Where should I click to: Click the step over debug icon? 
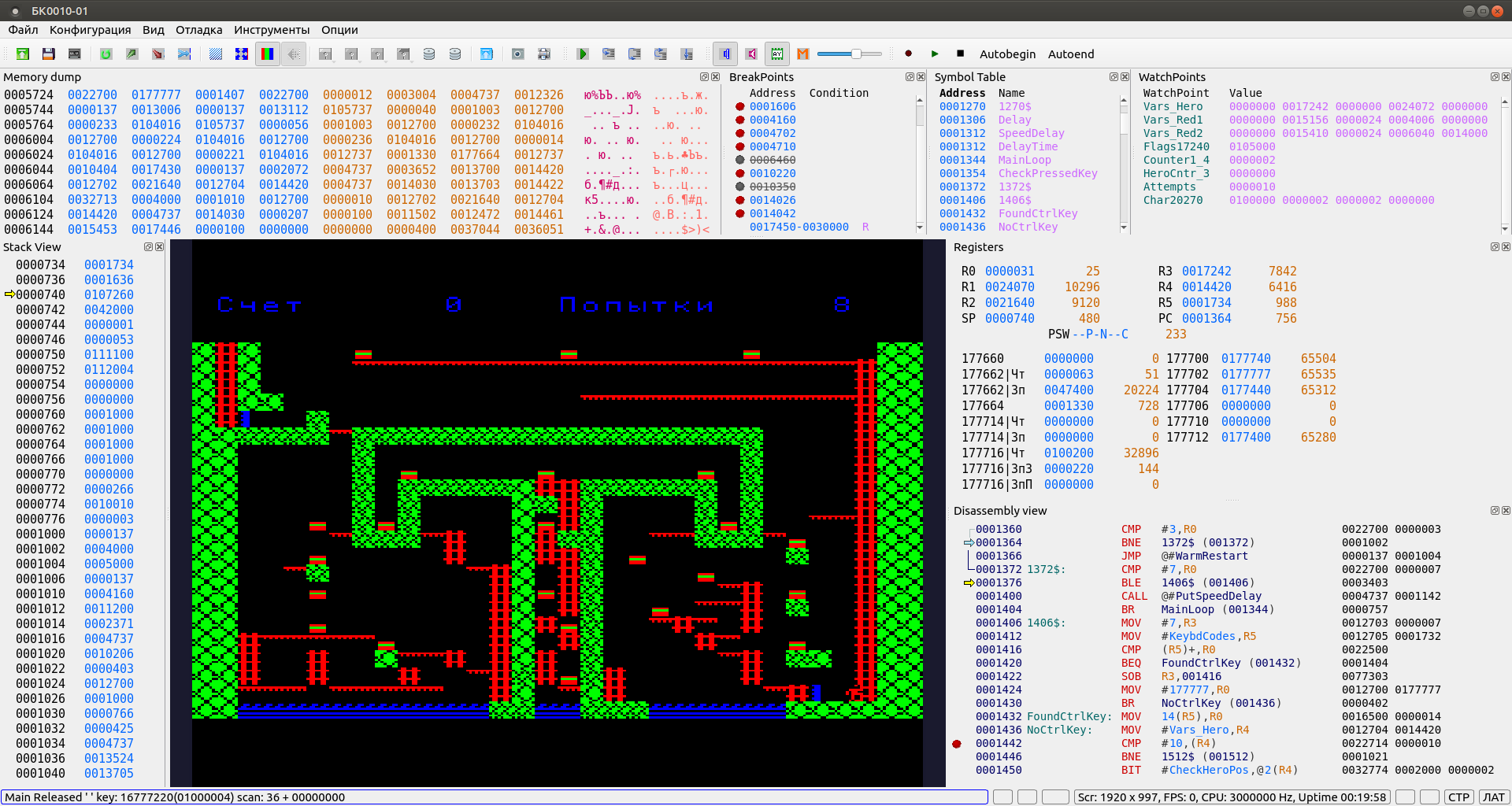point(635,54)
